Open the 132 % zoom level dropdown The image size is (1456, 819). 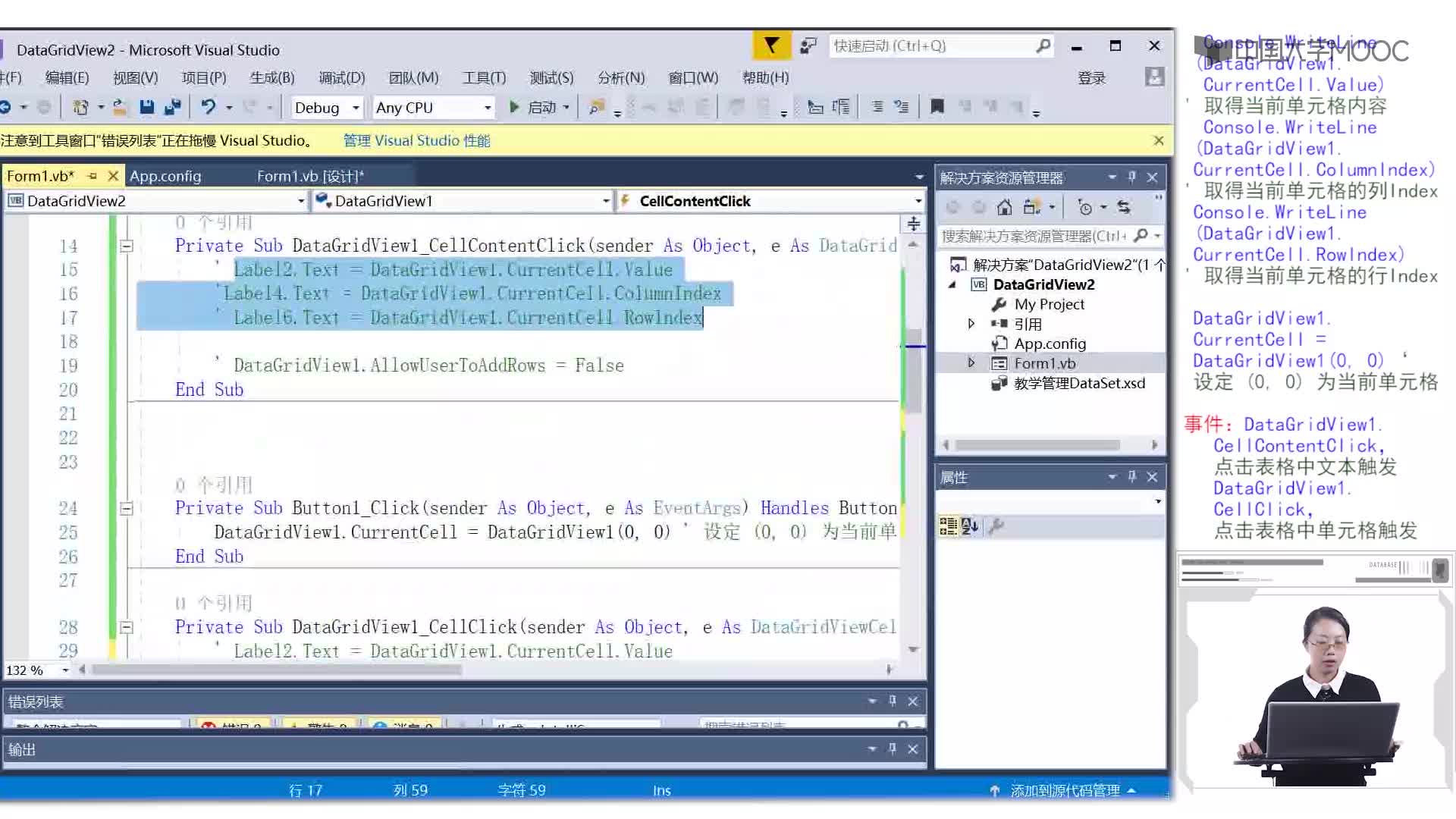point(65,670)
